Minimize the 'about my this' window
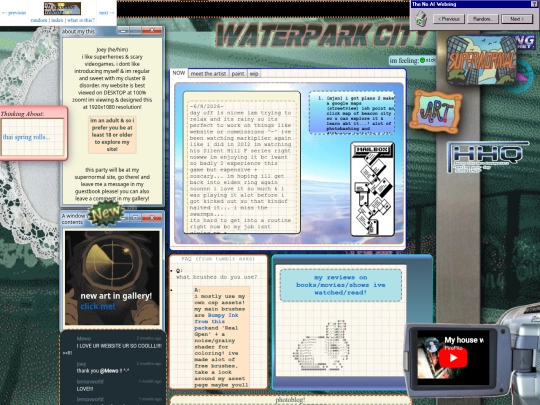540x405 pixels. pyautogui.click(x=123, y=31)
